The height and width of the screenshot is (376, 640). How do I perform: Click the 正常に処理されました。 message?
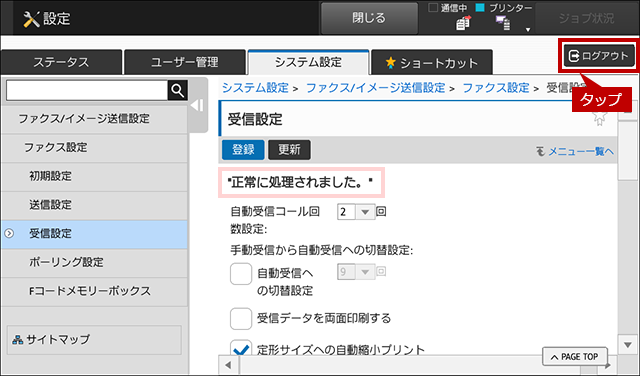tap(301, 182)
